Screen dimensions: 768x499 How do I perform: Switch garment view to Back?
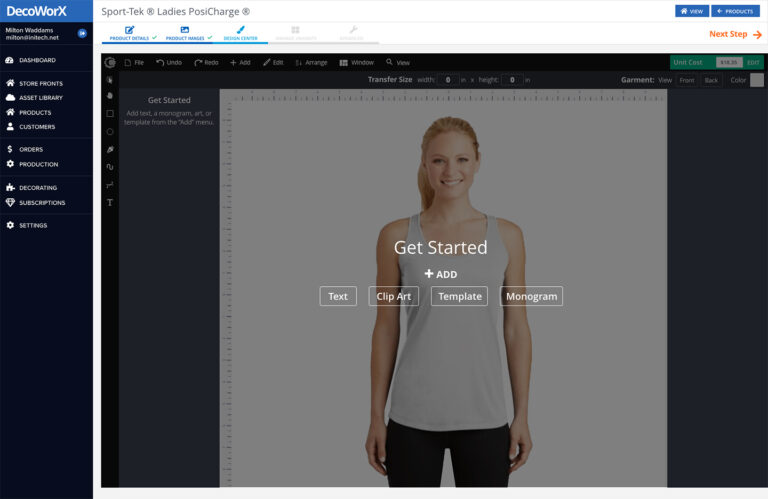711,80
